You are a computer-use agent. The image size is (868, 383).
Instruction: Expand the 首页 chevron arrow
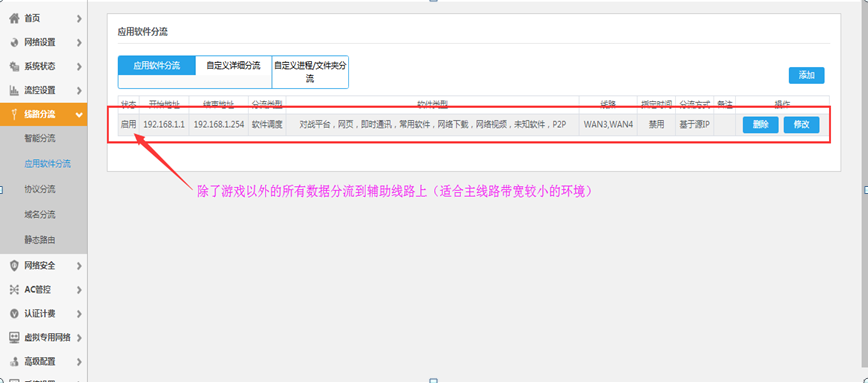79,19
